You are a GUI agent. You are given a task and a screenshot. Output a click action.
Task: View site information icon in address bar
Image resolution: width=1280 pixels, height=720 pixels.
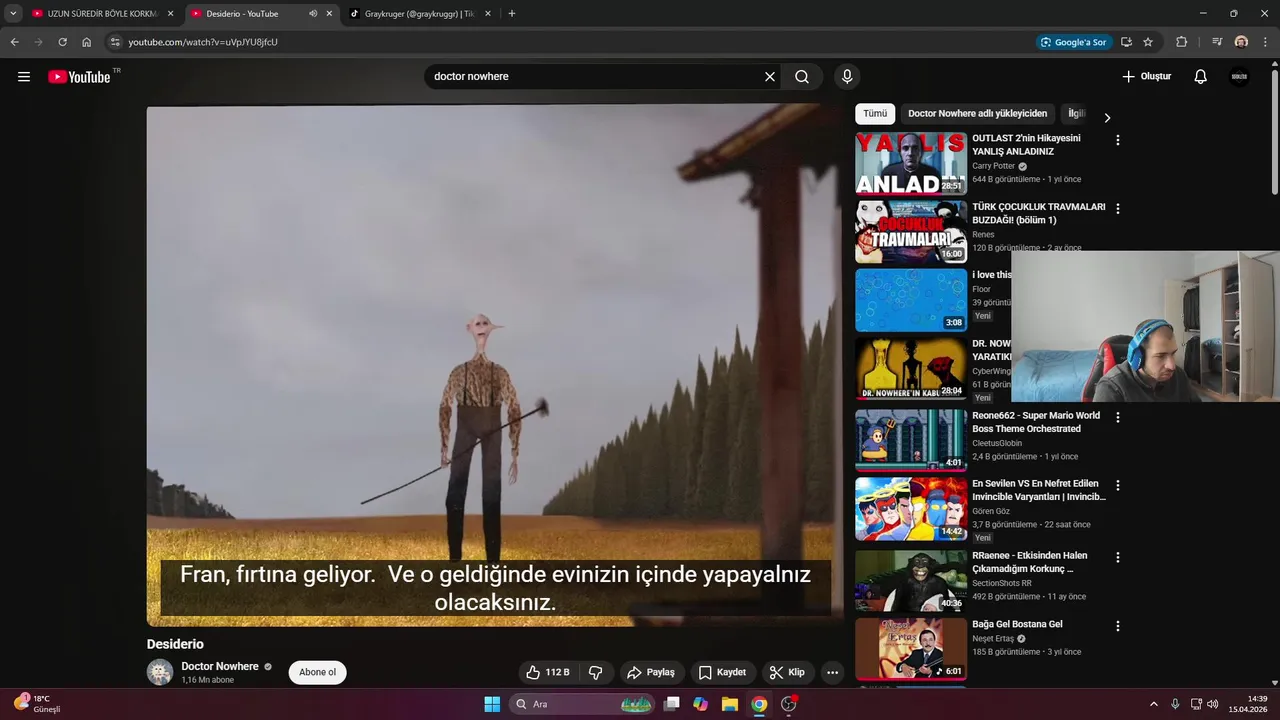[x=115, y=42]
